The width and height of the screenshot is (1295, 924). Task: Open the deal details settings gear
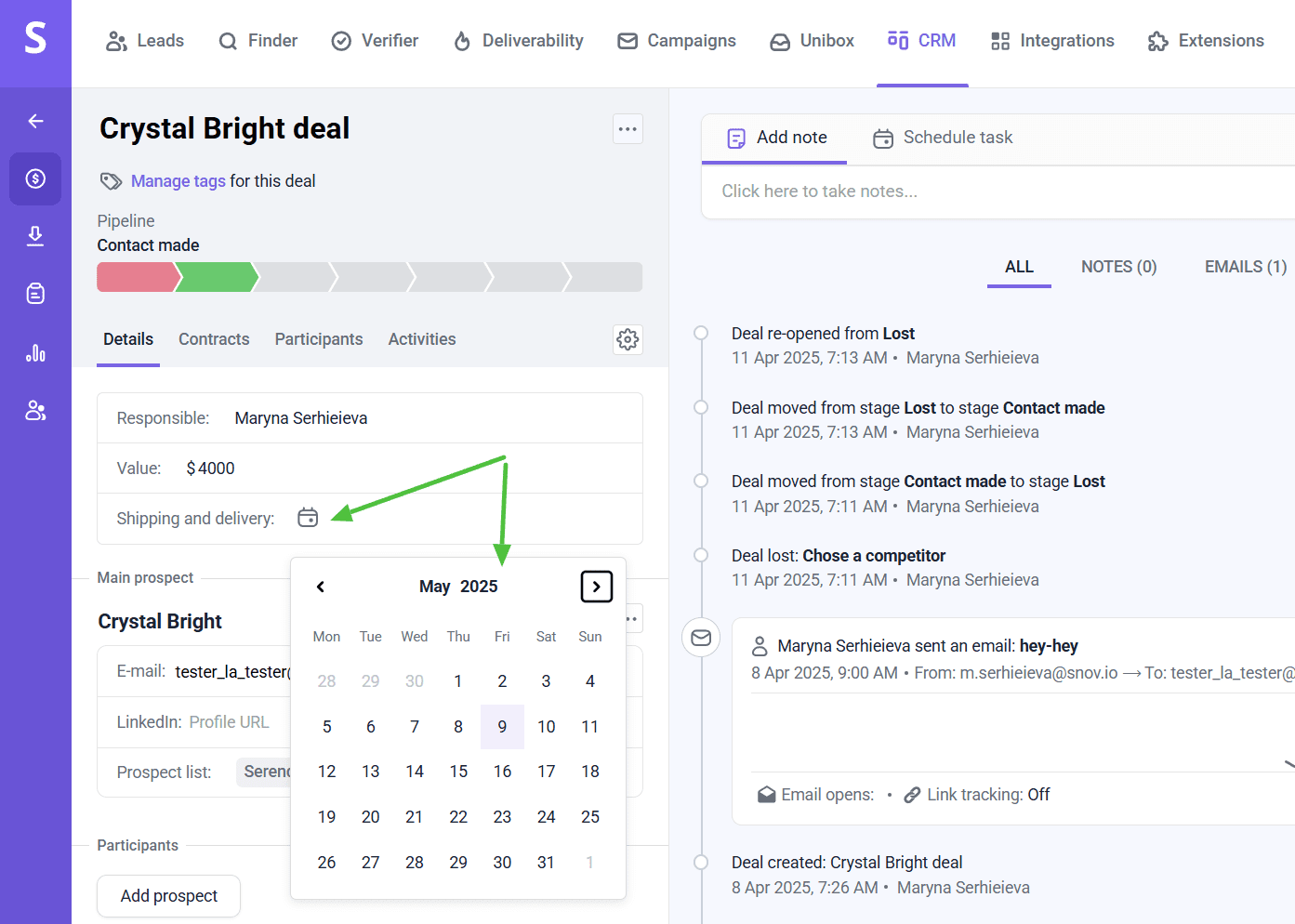tap(628, 339)
